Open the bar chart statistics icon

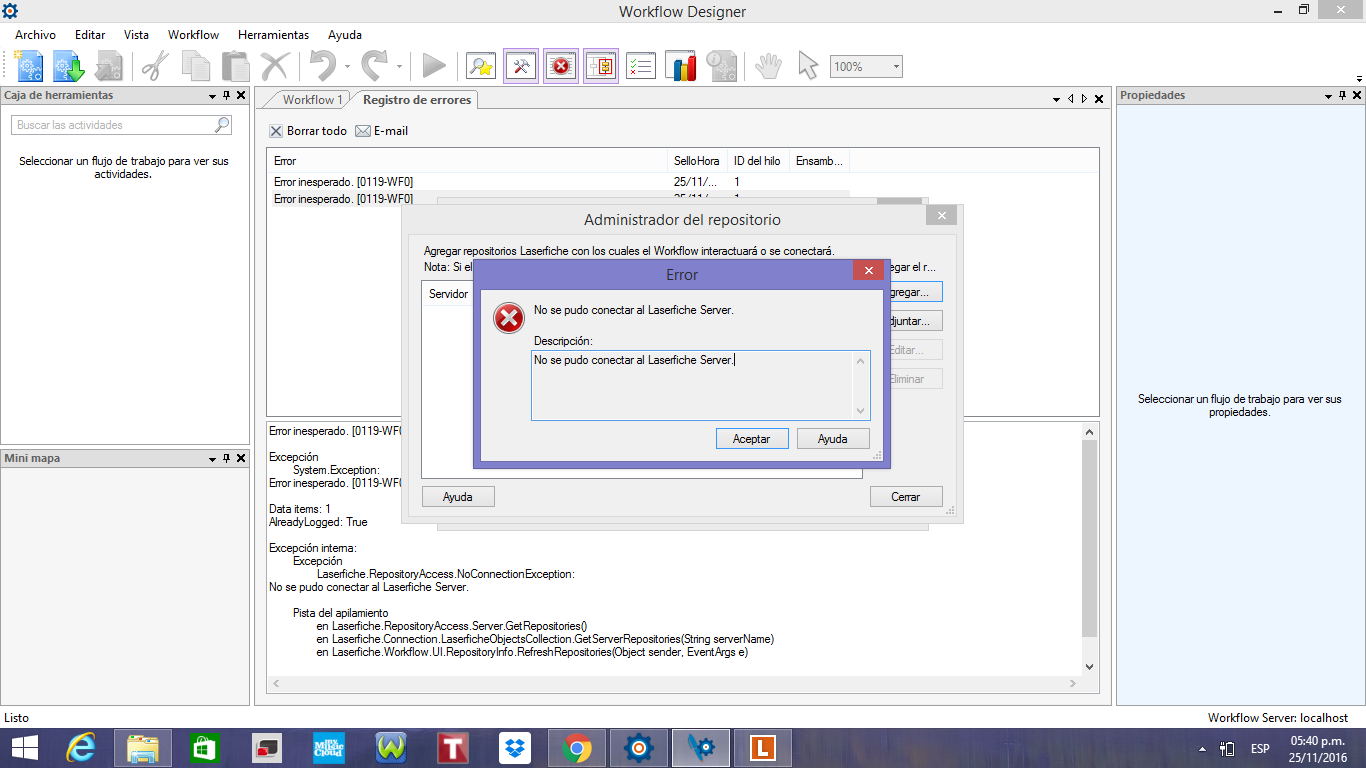point(681,66)
